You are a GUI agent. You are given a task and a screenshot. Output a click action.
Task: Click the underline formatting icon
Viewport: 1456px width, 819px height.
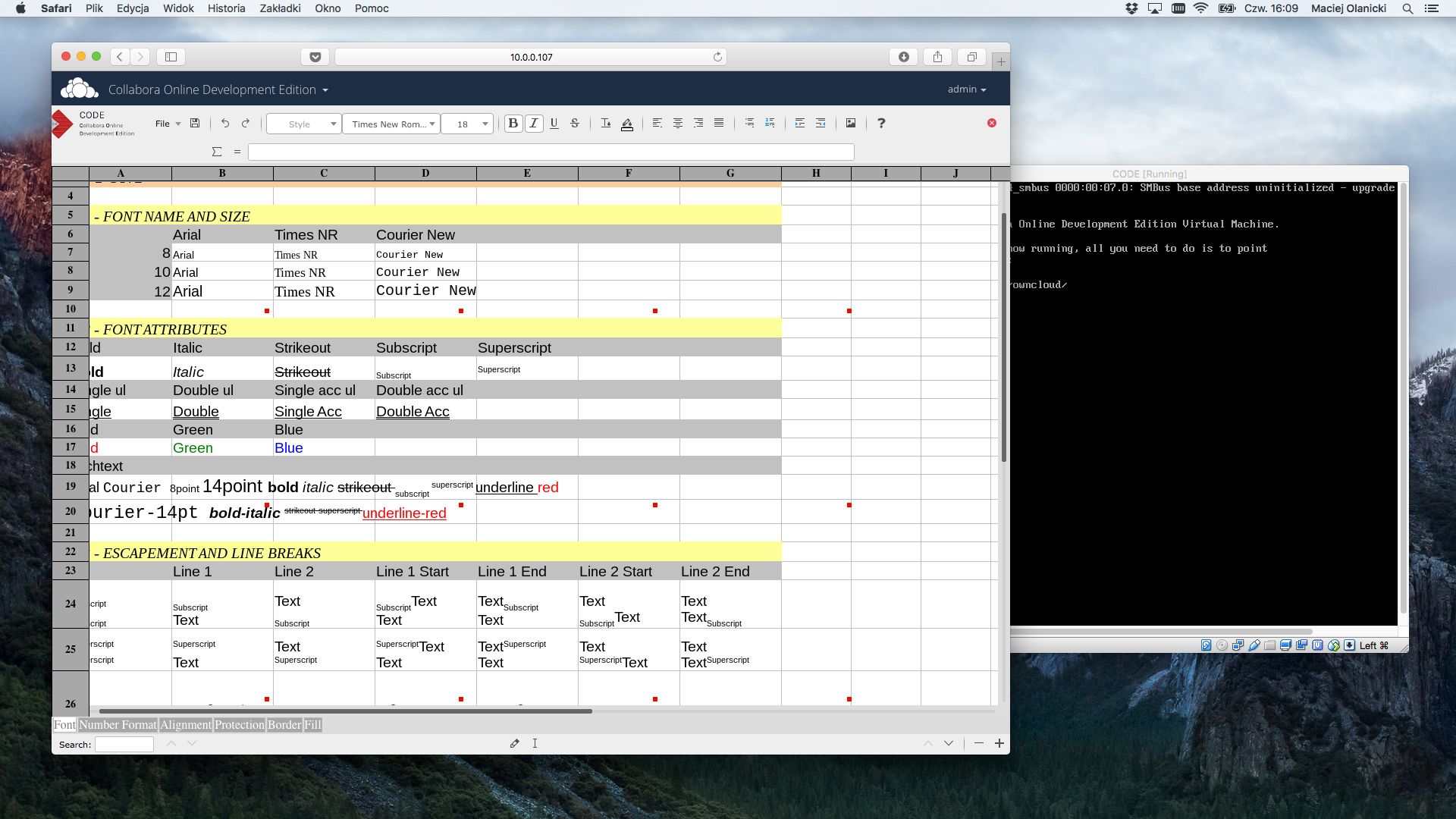pos(554,124)
